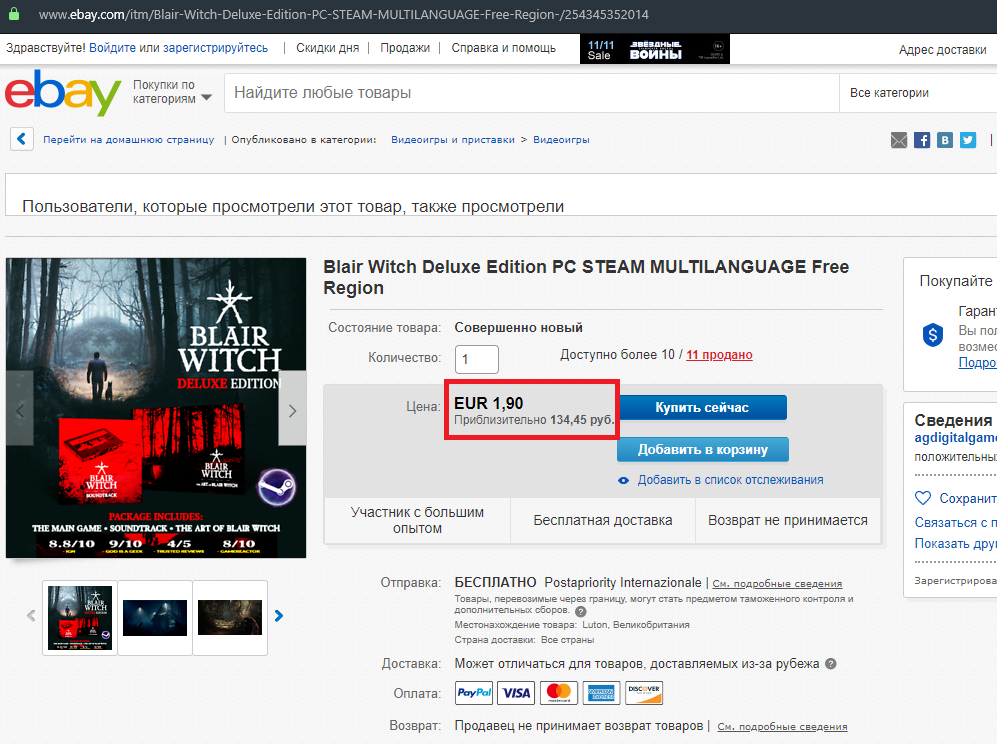Show next product image with right arrow
Viewport: 997px width, 744px height.
pos(292,410)
